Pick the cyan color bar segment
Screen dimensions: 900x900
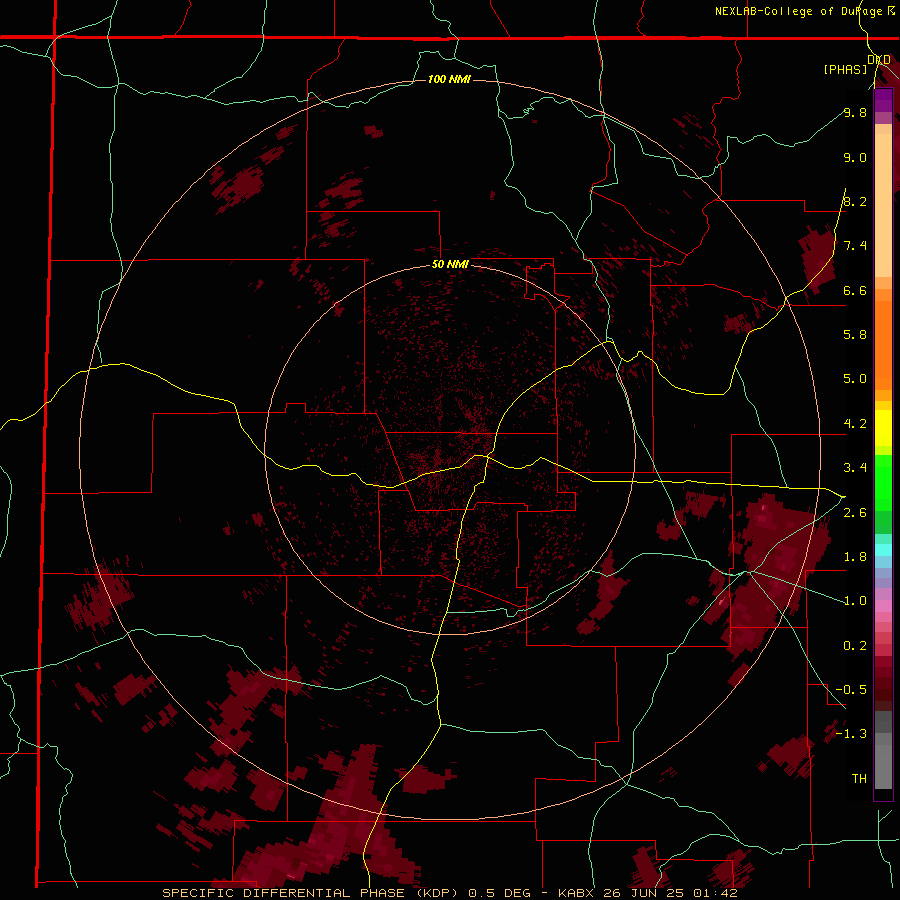pos(883,550)
